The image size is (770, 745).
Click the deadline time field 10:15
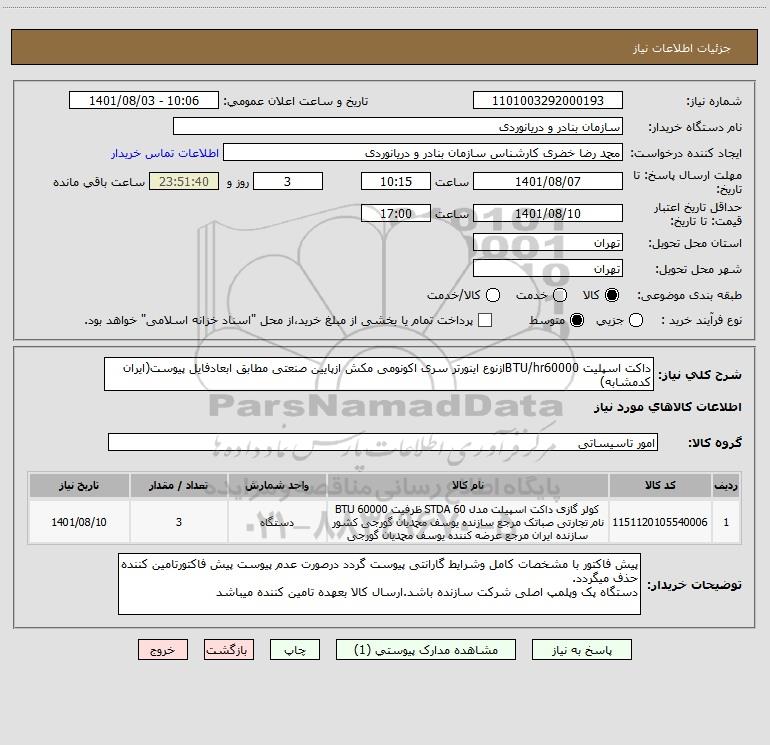396,182
